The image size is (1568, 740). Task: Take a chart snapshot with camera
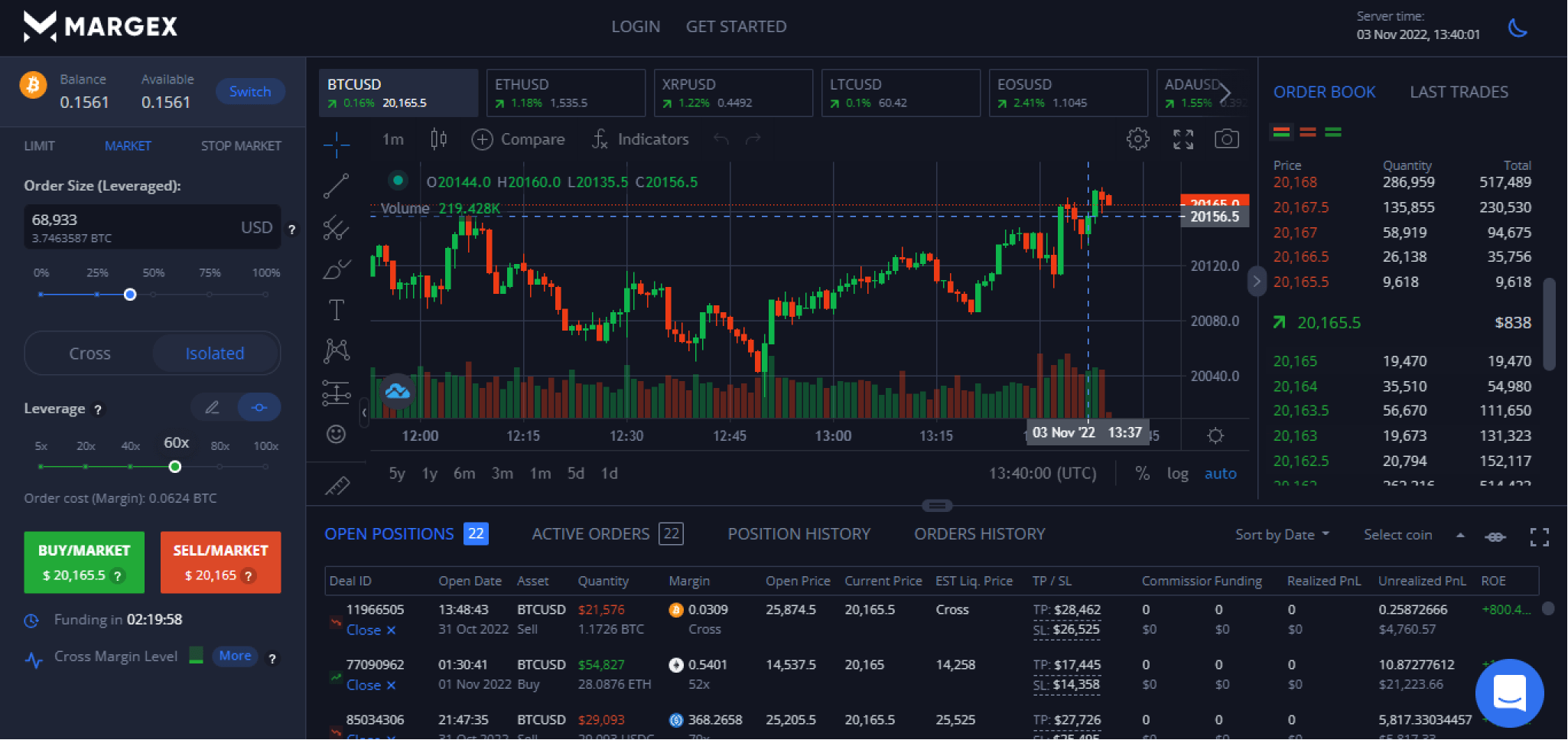pos(1227,139)
